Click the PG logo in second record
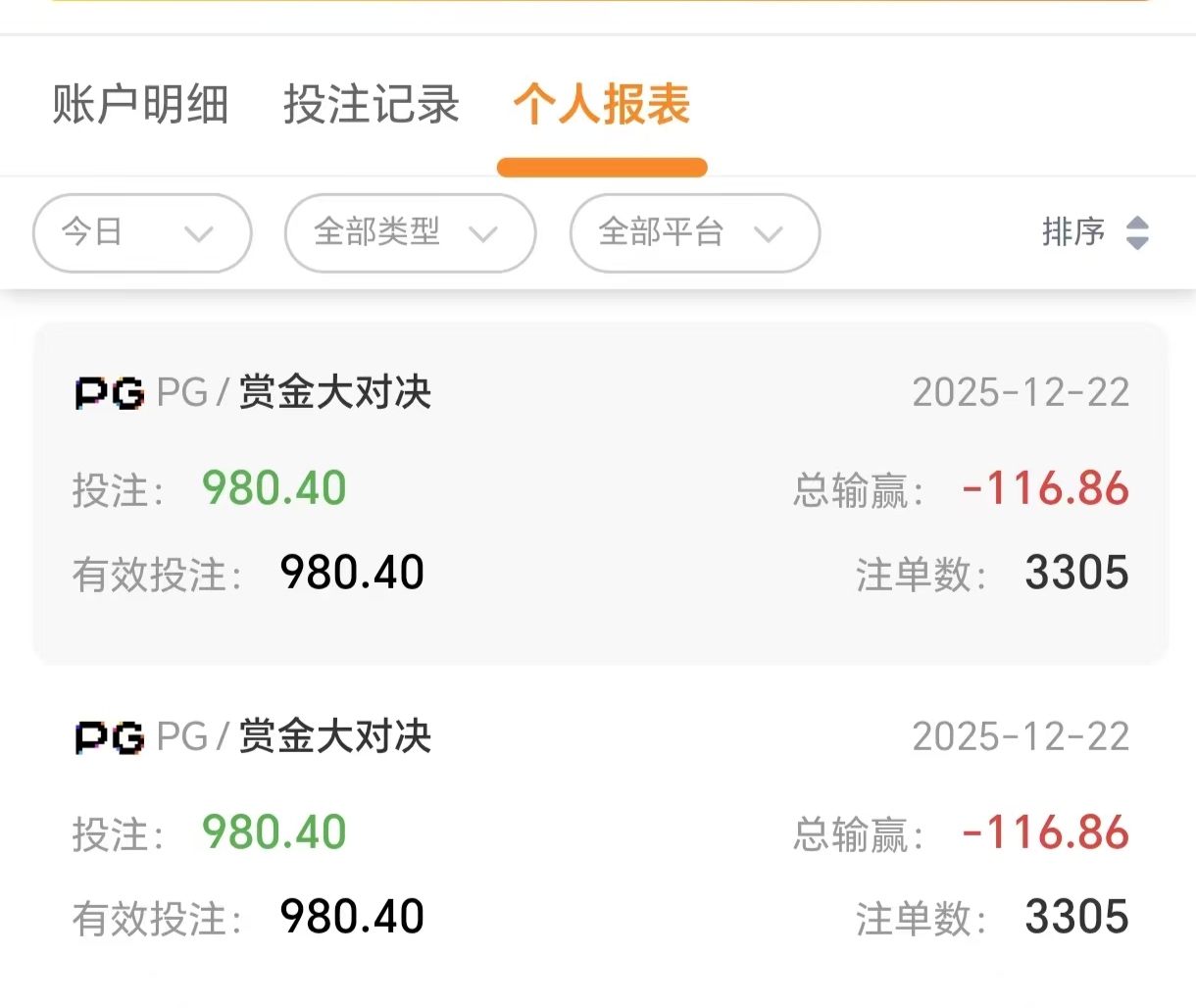This screenshot has height=1008, width=1196. tap(109, 737)
